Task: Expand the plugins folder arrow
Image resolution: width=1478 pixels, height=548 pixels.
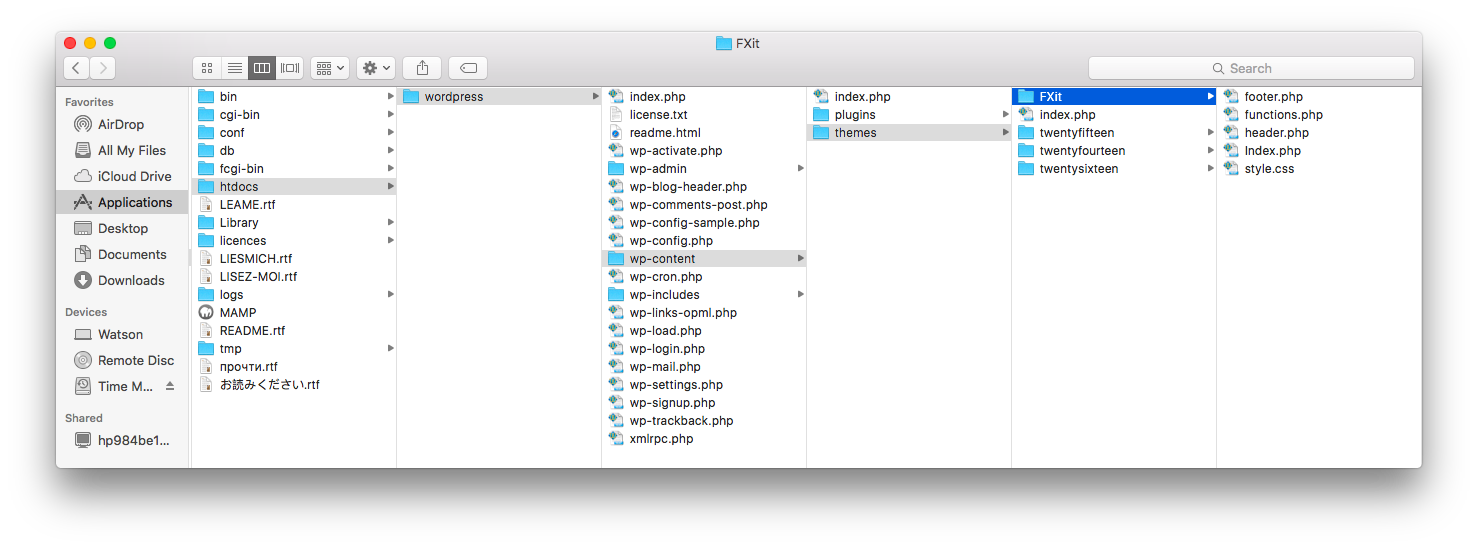Action: [1006, 115]
